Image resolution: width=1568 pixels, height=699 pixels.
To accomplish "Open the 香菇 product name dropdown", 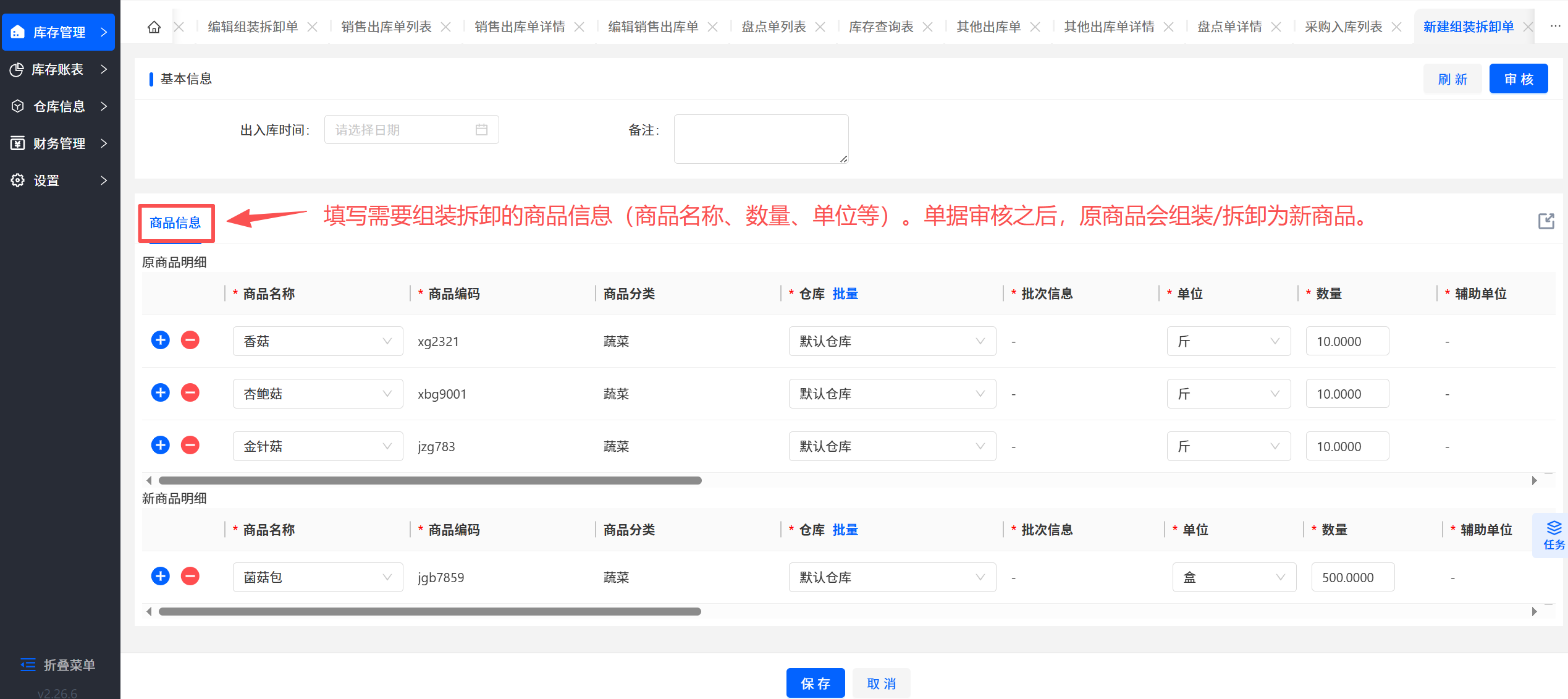I will click(x=318, y=341).
